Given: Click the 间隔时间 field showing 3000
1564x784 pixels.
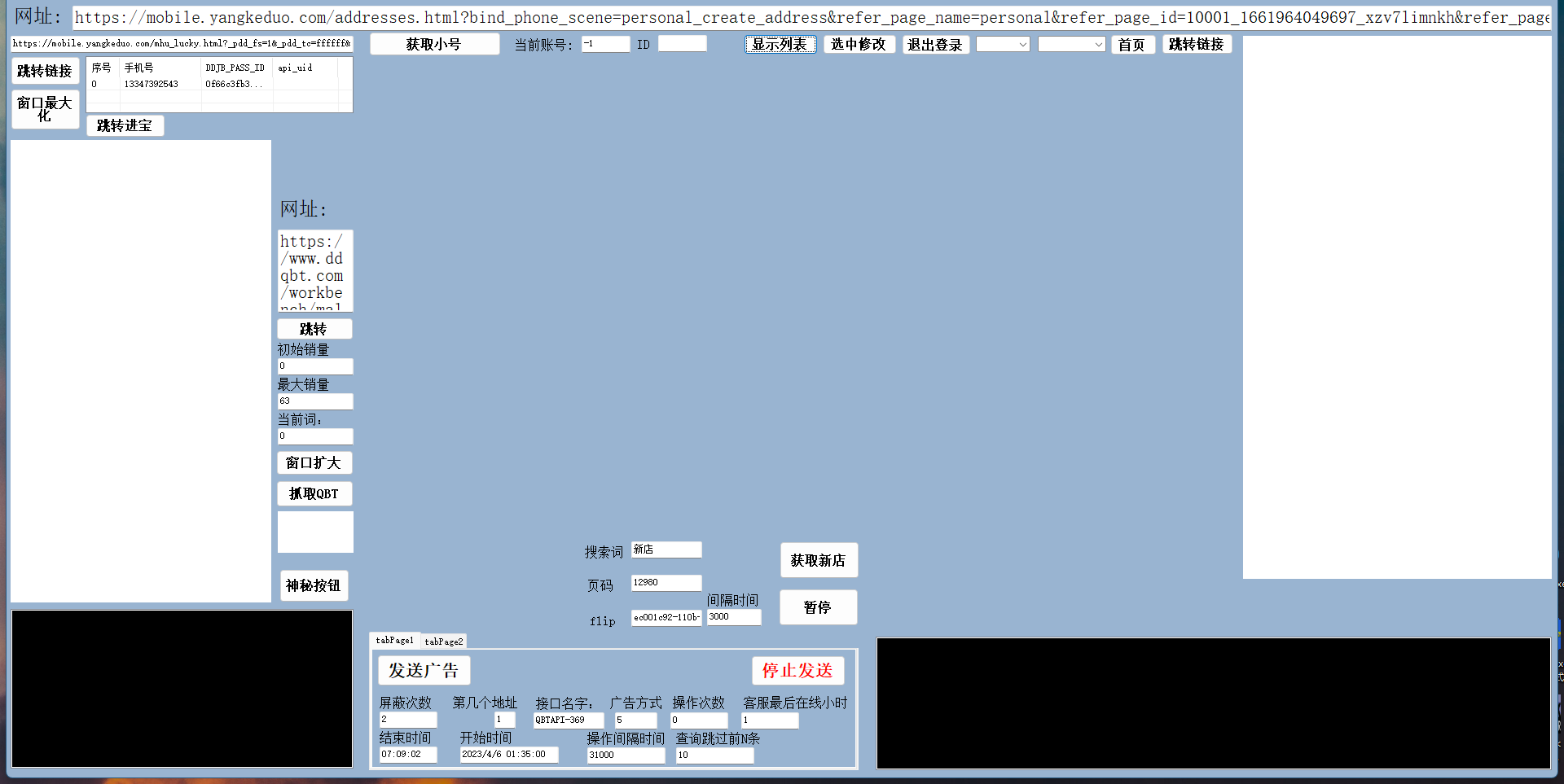Looking at the screenshot, I should coord(734,617).
